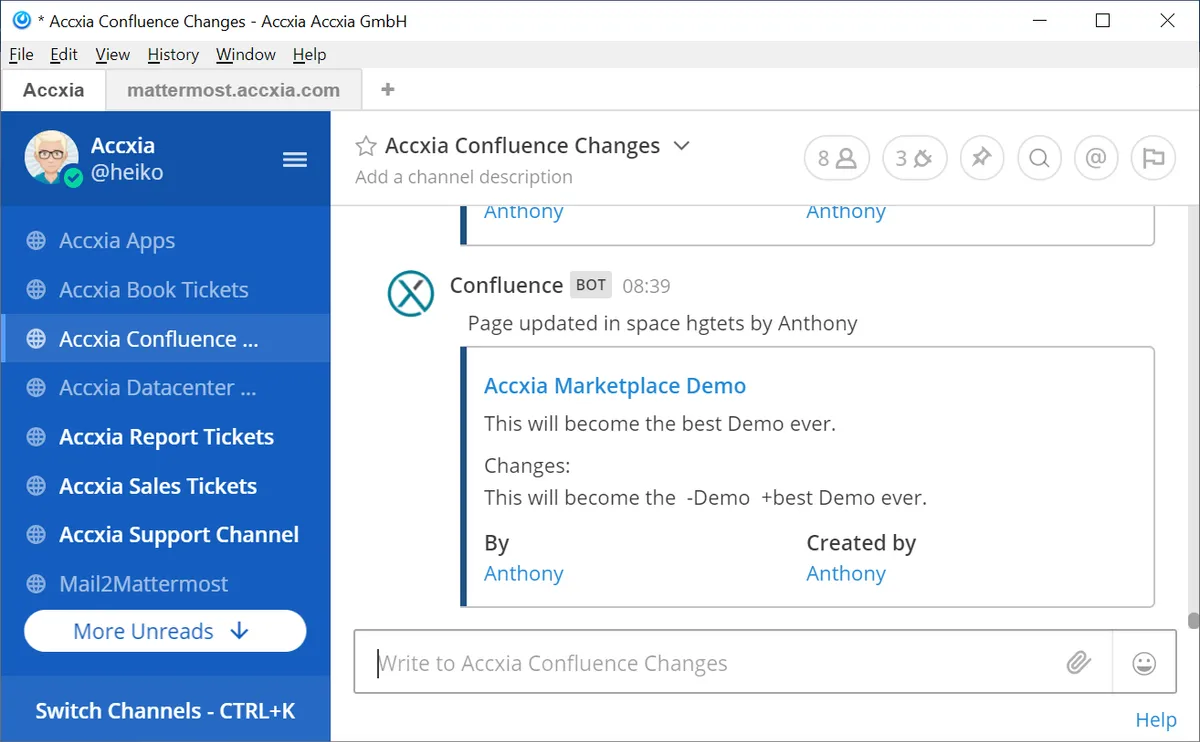The height and width of the screenshot is (742, 1200).
Task: Click the globe icon beside Accxia Apps
Action: (36, 241)
